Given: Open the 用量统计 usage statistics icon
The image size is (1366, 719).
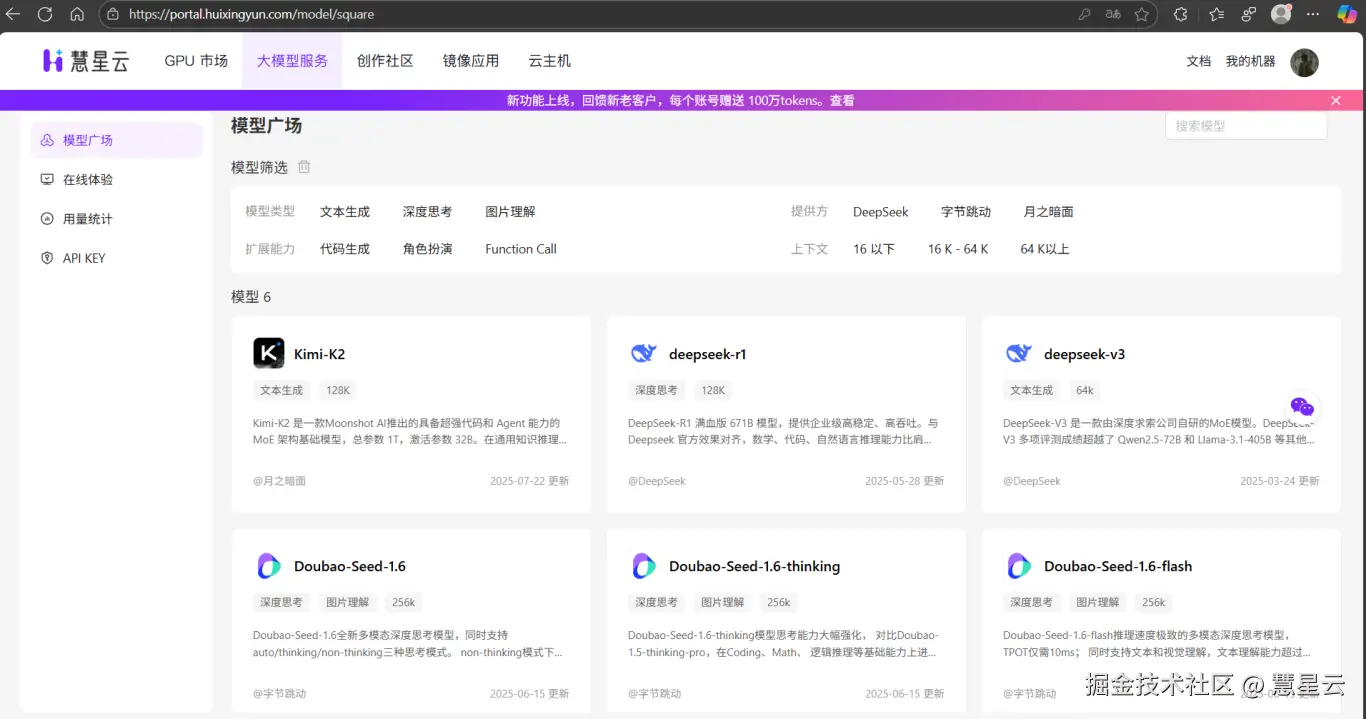Looking at the screenshot, I should [x=46, y=218].
